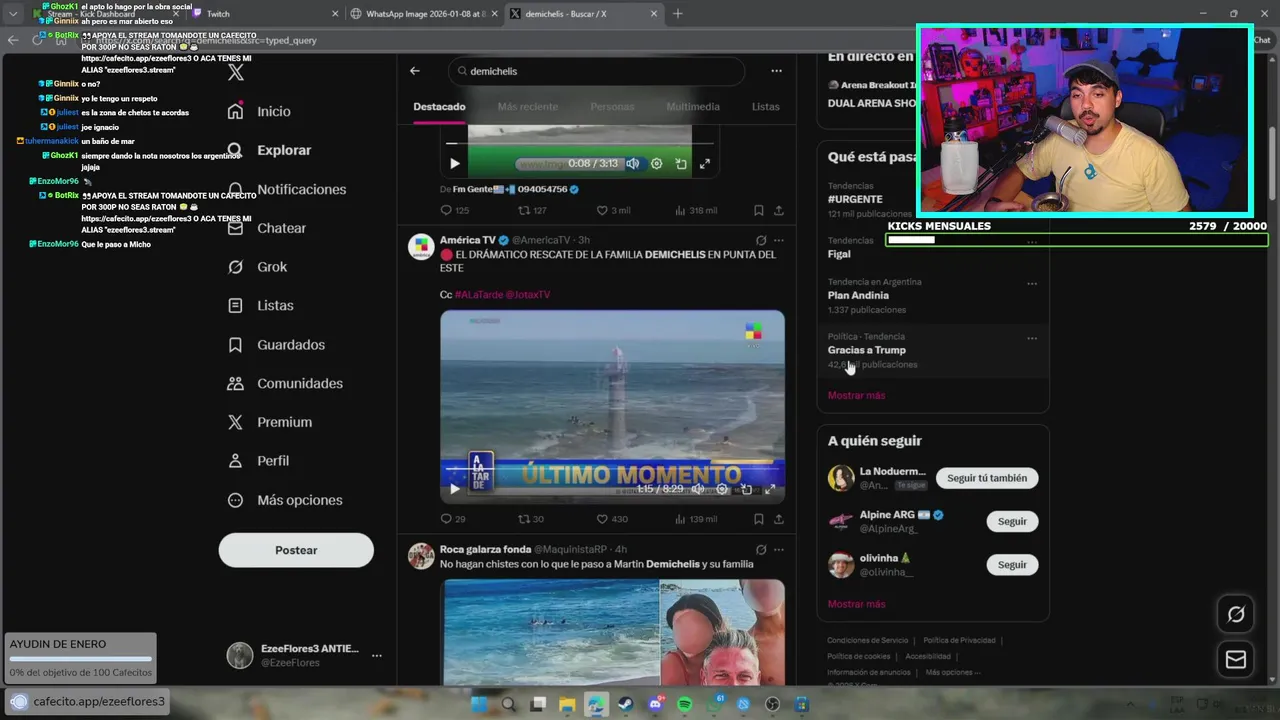This screenshot has height=720, width=1280.
Task: Share the Fm Gente video post
Action: click(779, 211)
